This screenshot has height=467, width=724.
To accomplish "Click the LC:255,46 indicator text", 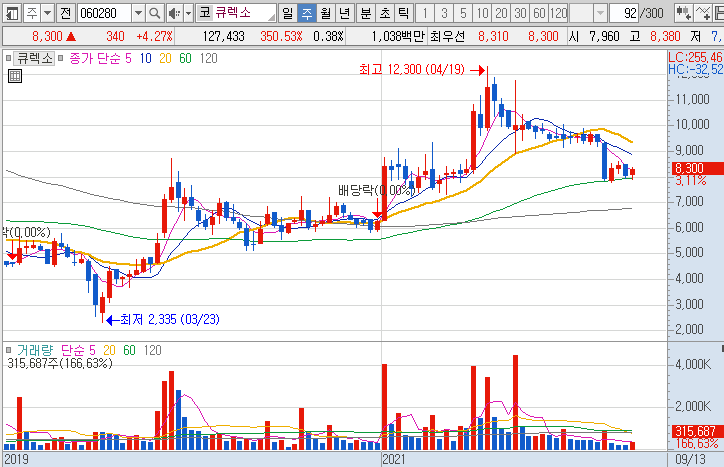I will (695, 57).
